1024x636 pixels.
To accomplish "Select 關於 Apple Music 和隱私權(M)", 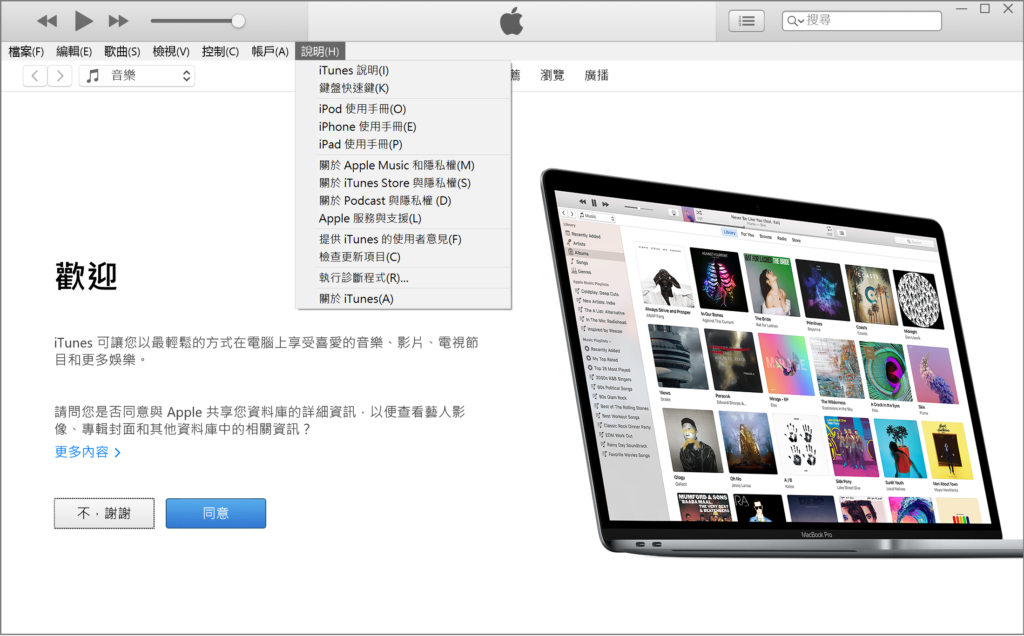I will tap(404, 165).
